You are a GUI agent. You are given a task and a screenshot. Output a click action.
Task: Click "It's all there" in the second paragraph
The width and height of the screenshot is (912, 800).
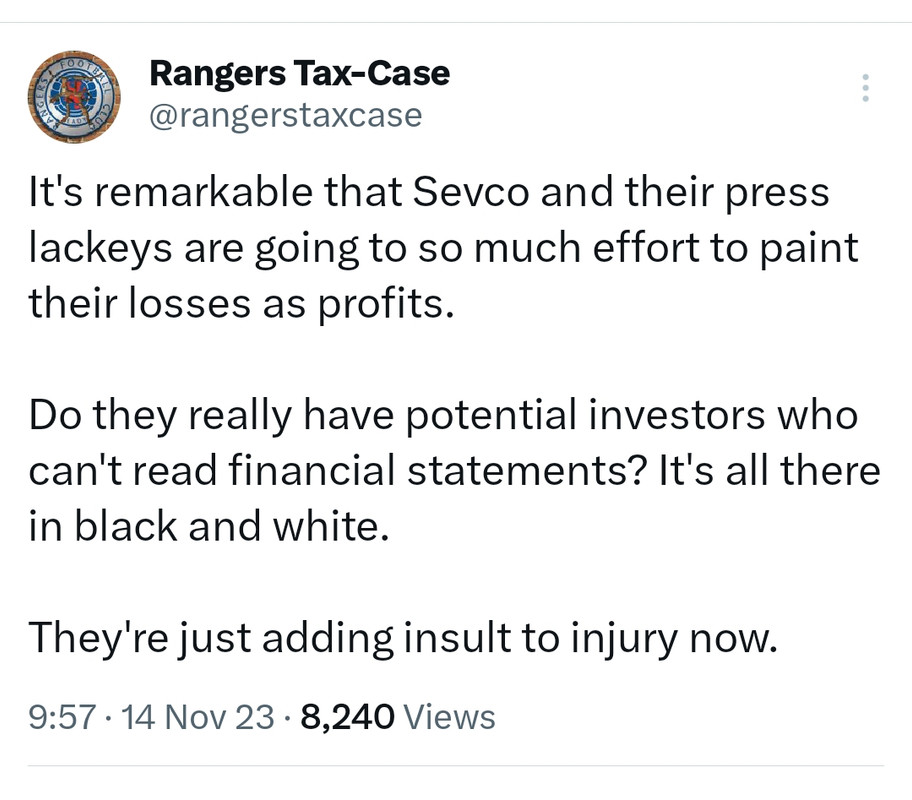(769, 470)
